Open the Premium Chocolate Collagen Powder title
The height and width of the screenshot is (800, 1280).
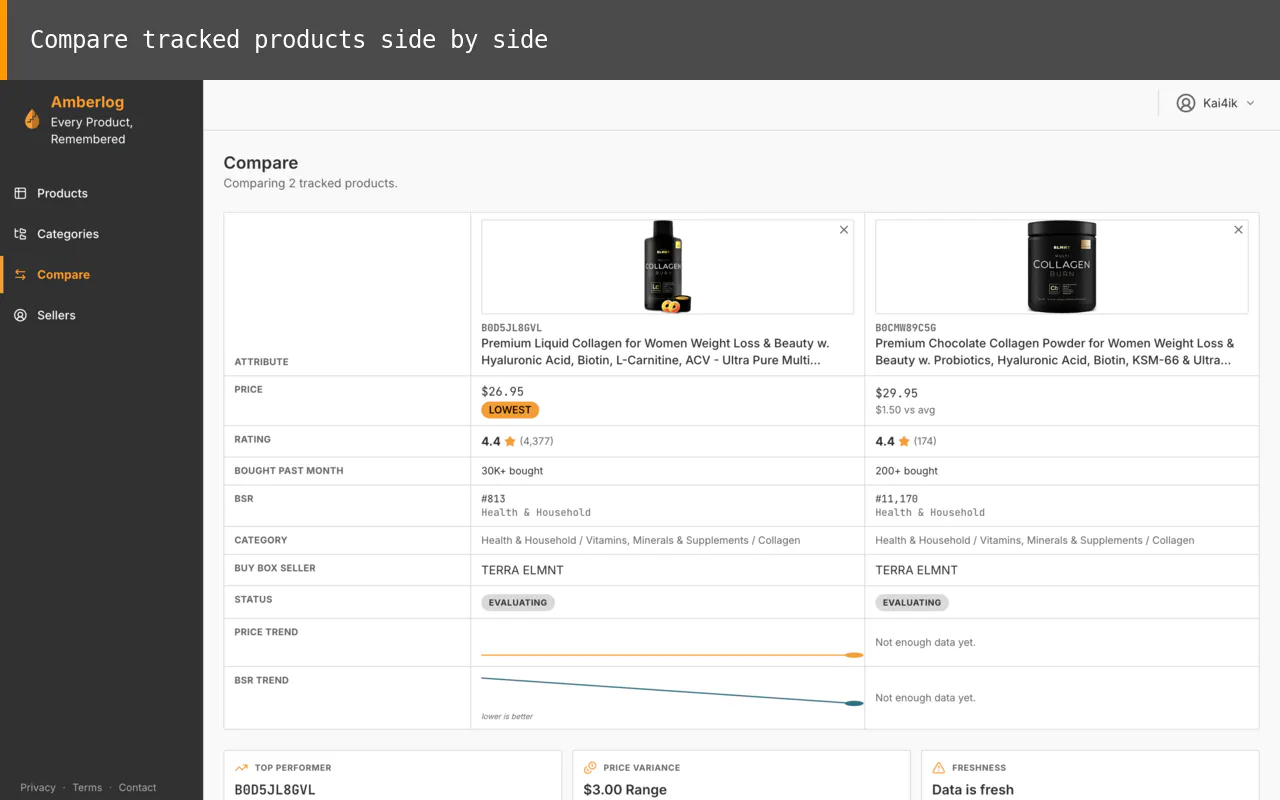pyautogui.click(x=1055, y=351)
